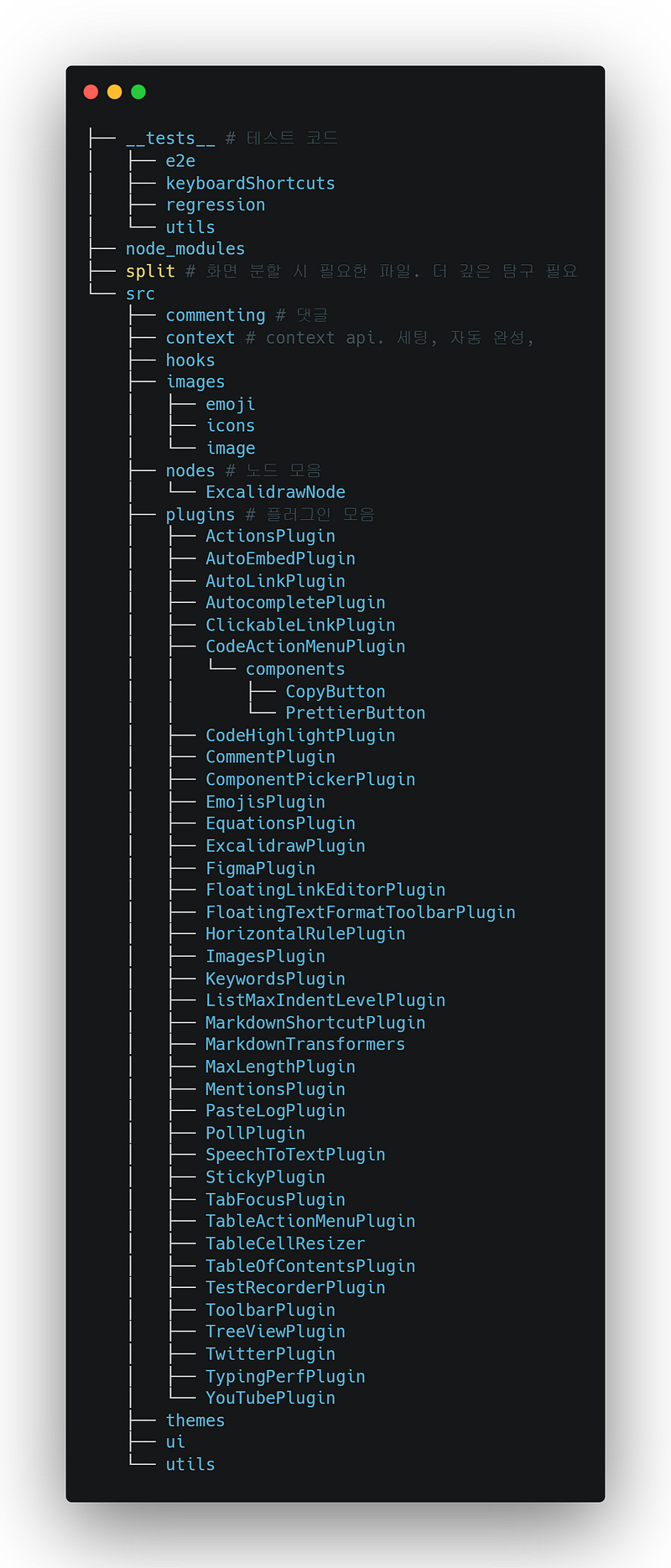Select the context folder entry
The image size is (671, 1568).
click(200, 338)
